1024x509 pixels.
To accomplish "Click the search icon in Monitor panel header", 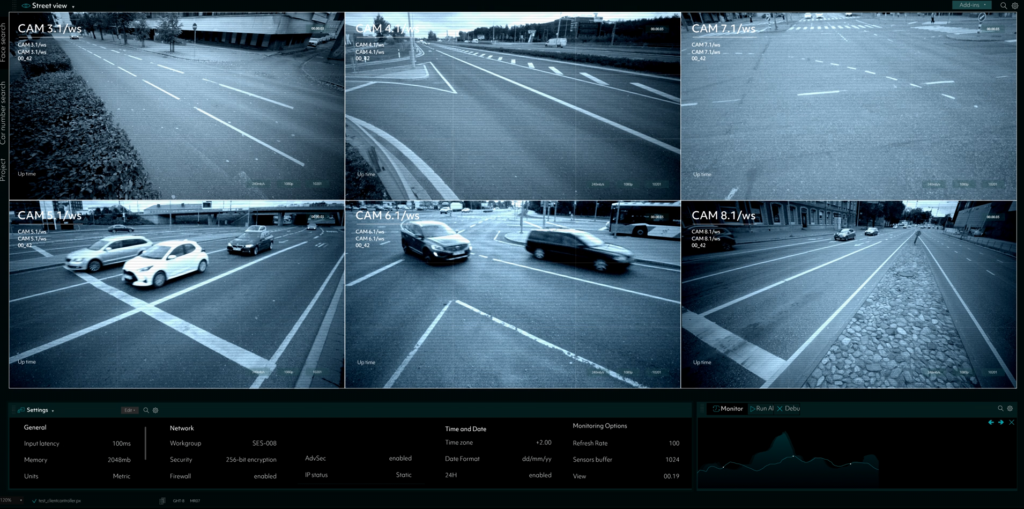I will [x=999, y=408].
